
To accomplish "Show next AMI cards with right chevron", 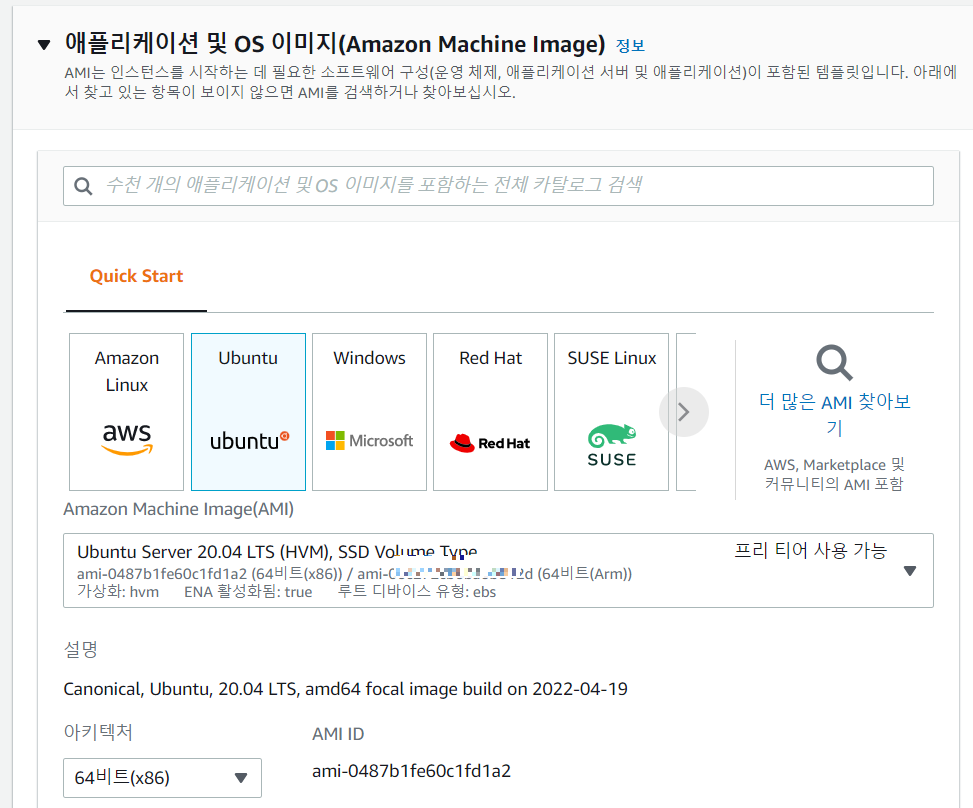I will click(x=684, y=412).
